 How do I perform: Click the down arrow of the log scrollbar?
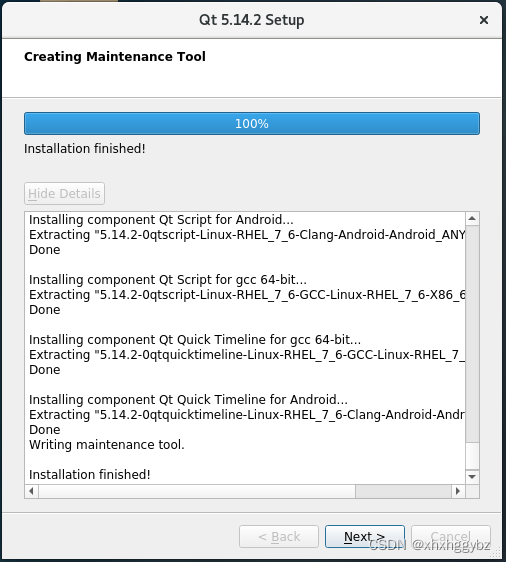[472, 477]
